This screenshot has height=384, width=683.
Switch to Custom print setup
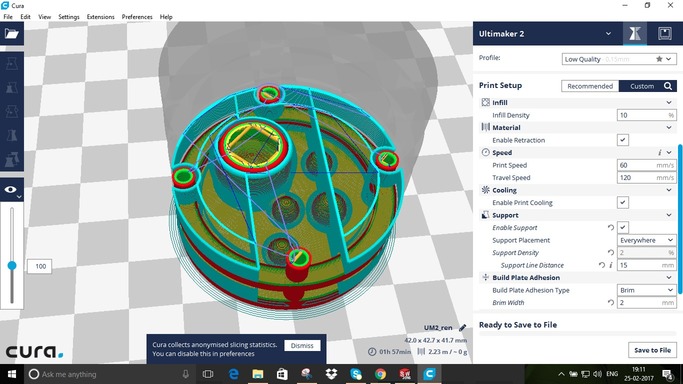(x=642, y=86)
